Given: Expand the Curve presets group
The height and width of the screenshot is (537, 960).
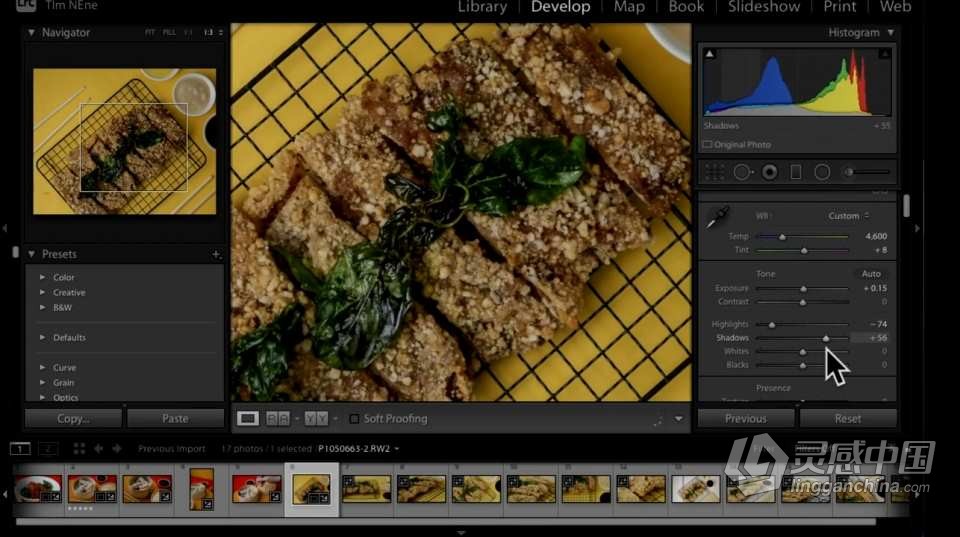Looking at the screenshot, I should pyautogui.click(x=42, y=367).
